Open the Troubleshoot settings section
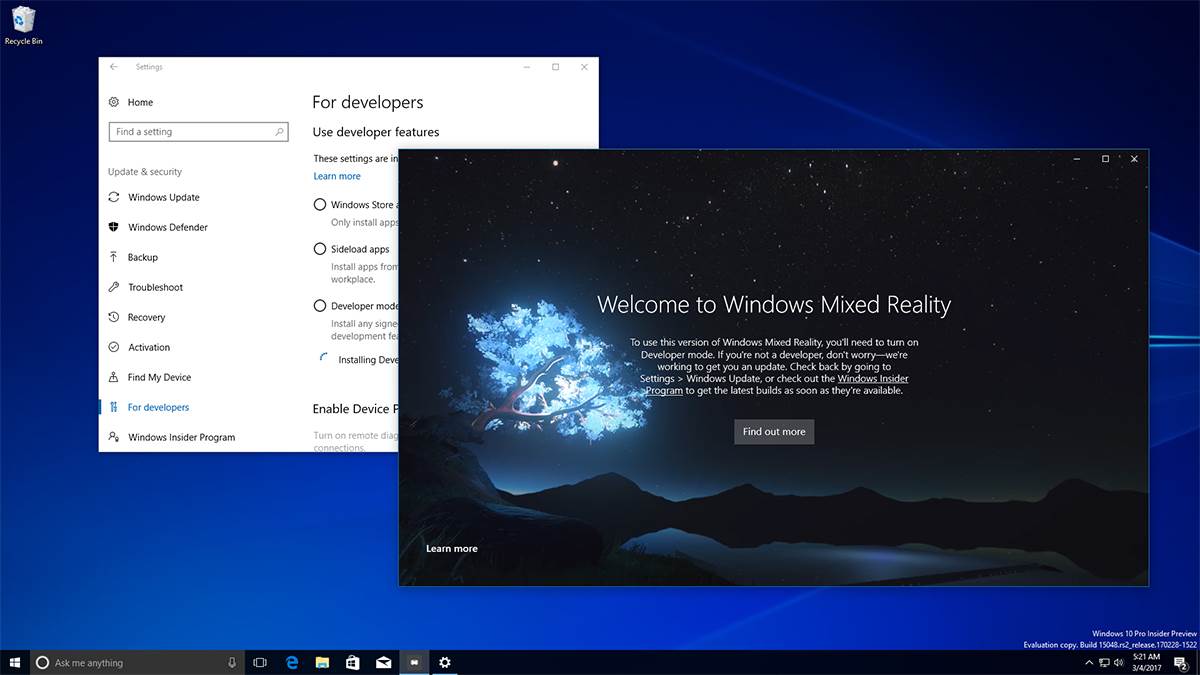 155,287
